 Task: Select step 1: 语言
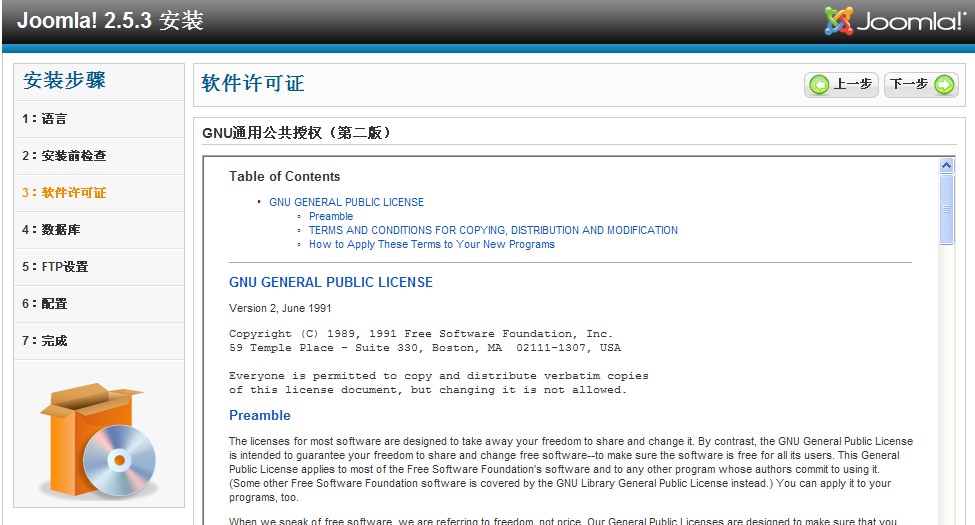tap(99, 119)
